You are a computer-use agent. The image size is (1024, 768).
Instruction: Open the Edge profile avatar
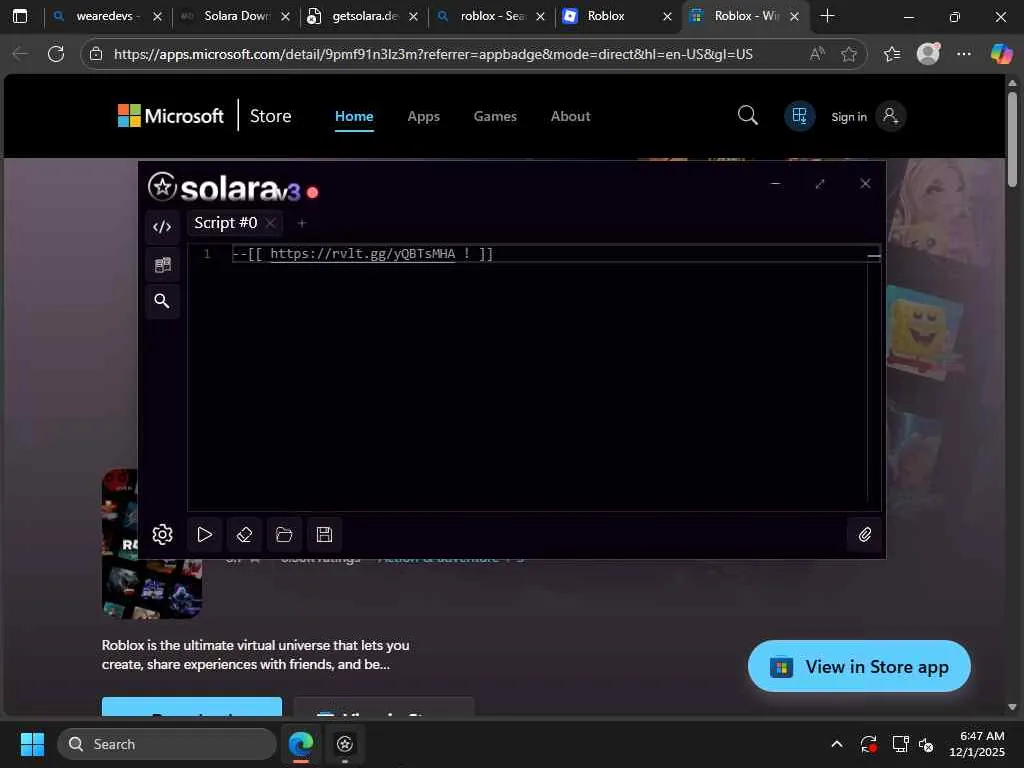[928, 54]
